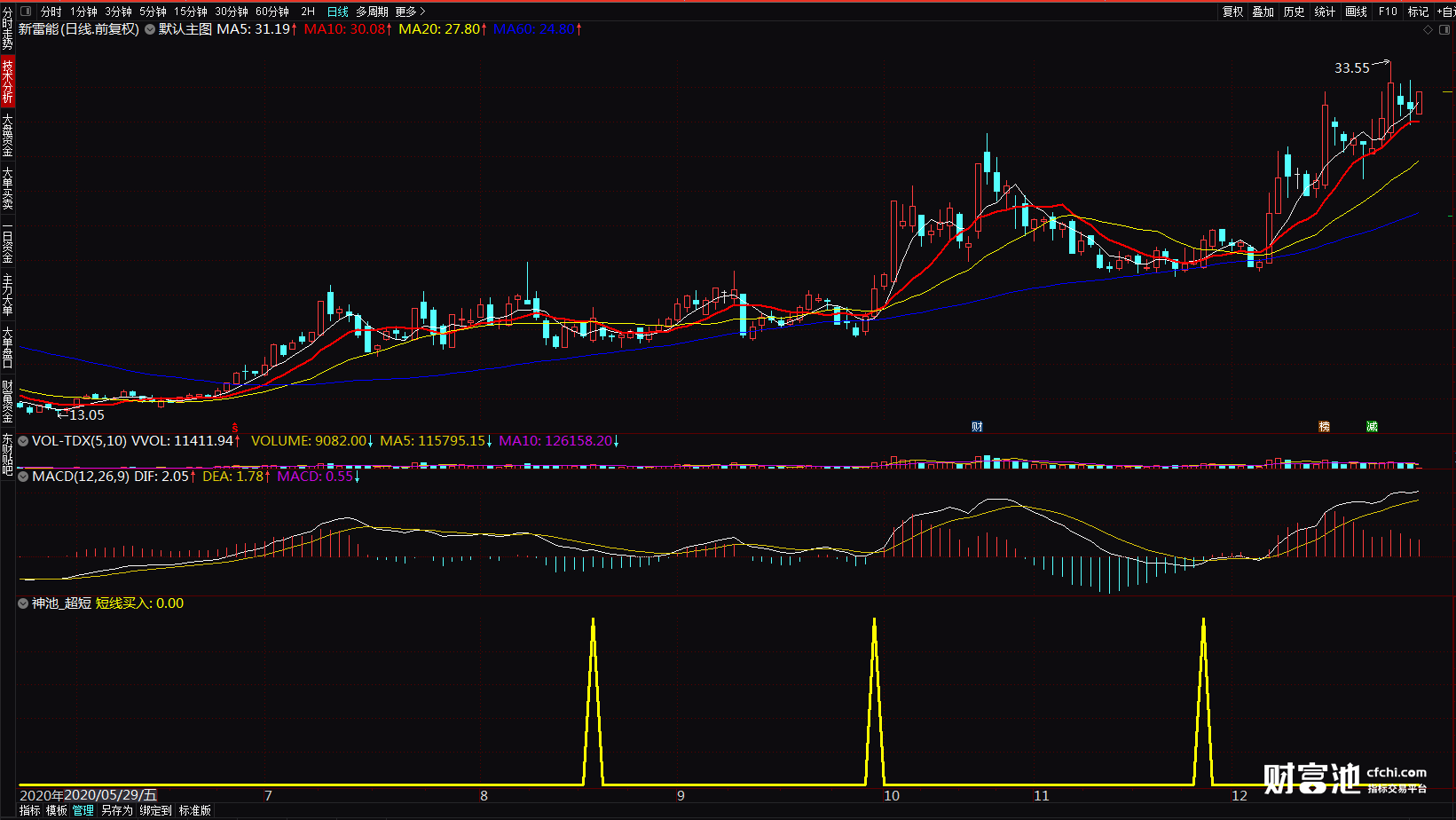Expand the 神池_超短 indicator dropdown
The height and width of the screenshot is (820, 1456).
coord(23,603)
